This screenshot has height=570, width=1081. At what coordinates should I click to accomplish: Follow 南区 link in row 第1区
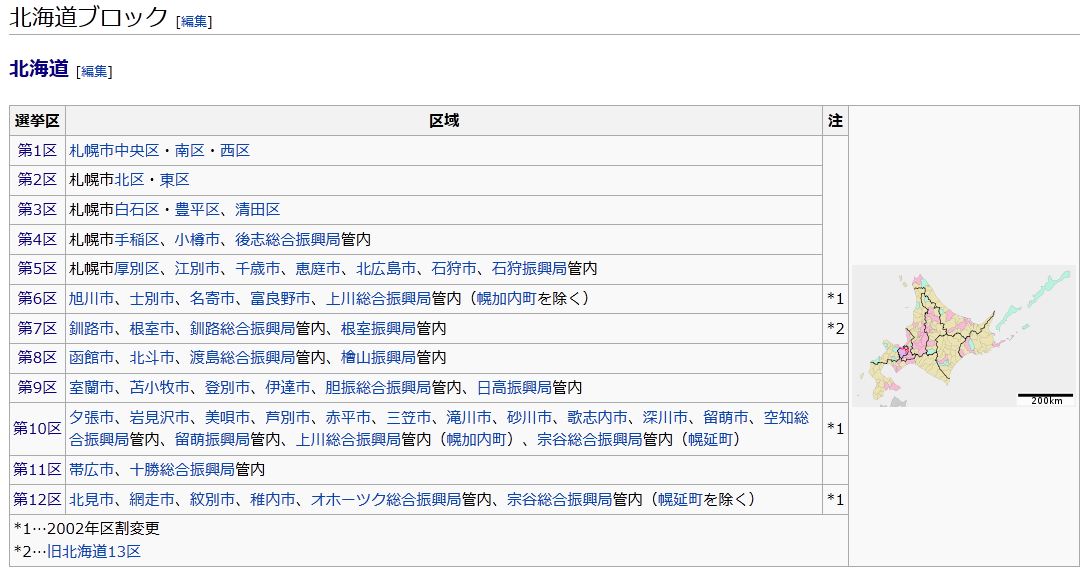190,150
